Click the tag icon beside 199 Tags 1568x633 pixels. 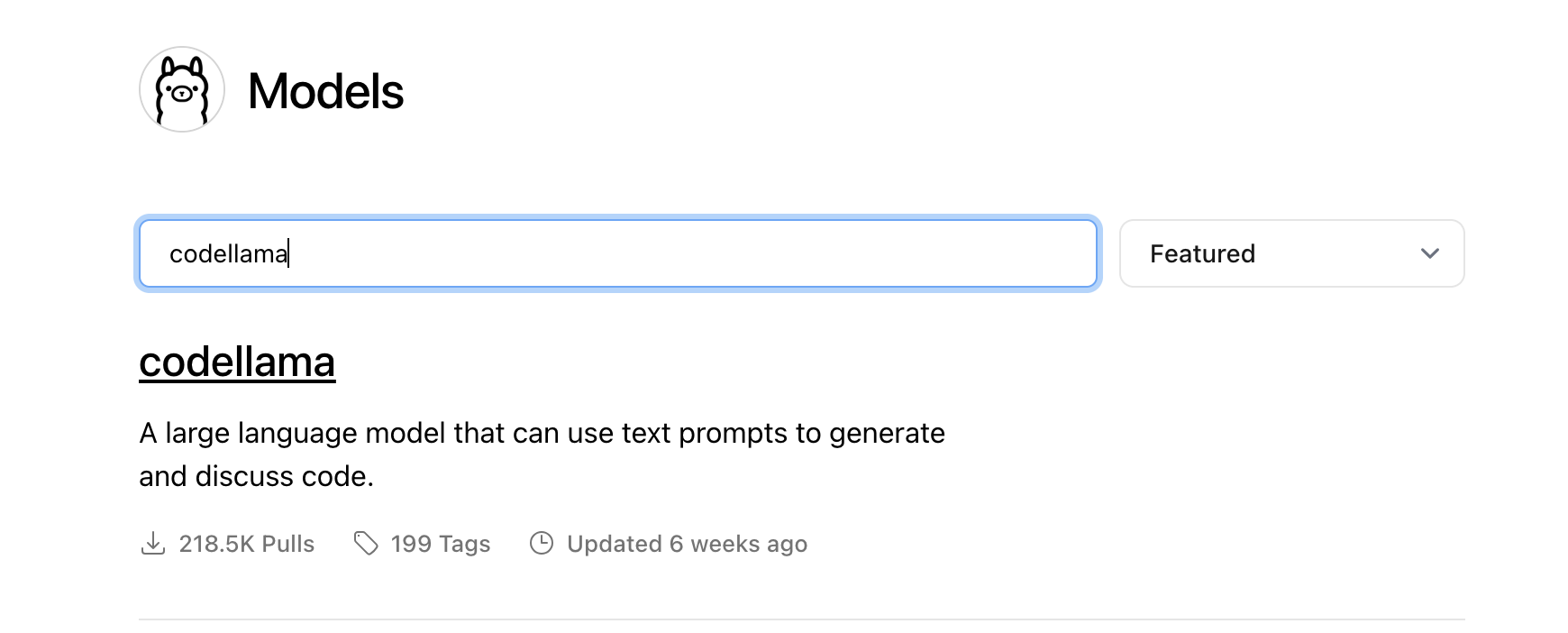[x=366, y=543]
